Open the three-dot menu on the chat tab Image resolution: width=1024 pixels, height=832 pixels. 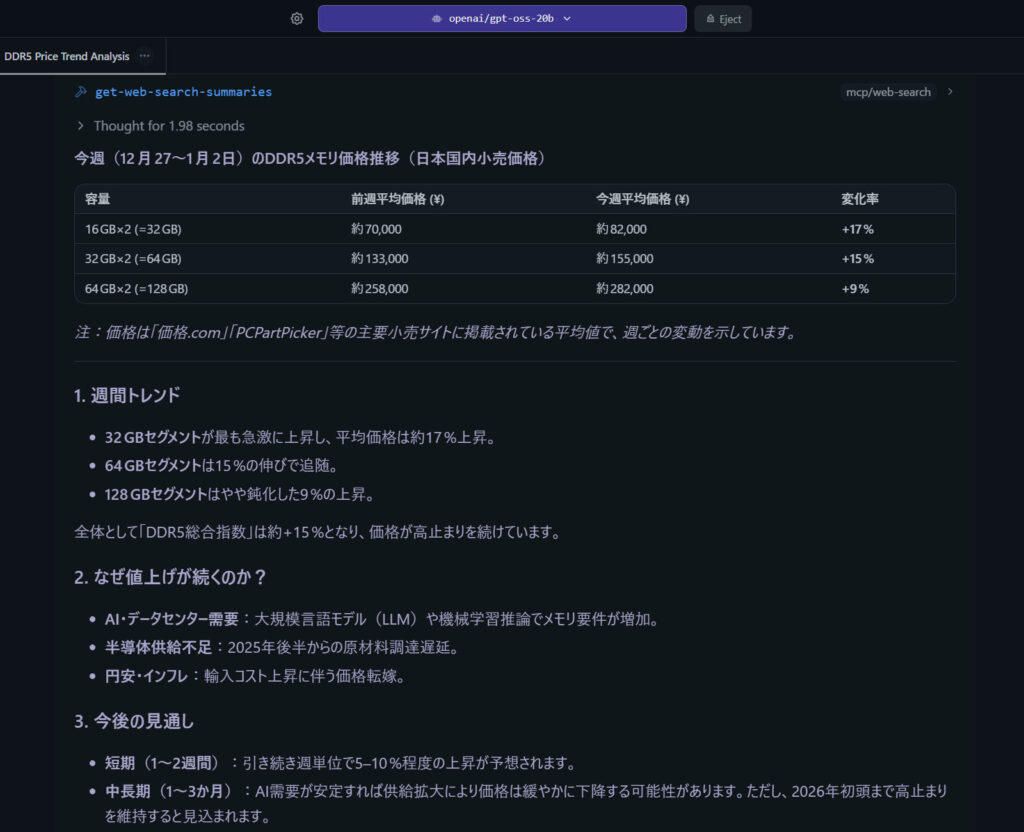(145, 56)
